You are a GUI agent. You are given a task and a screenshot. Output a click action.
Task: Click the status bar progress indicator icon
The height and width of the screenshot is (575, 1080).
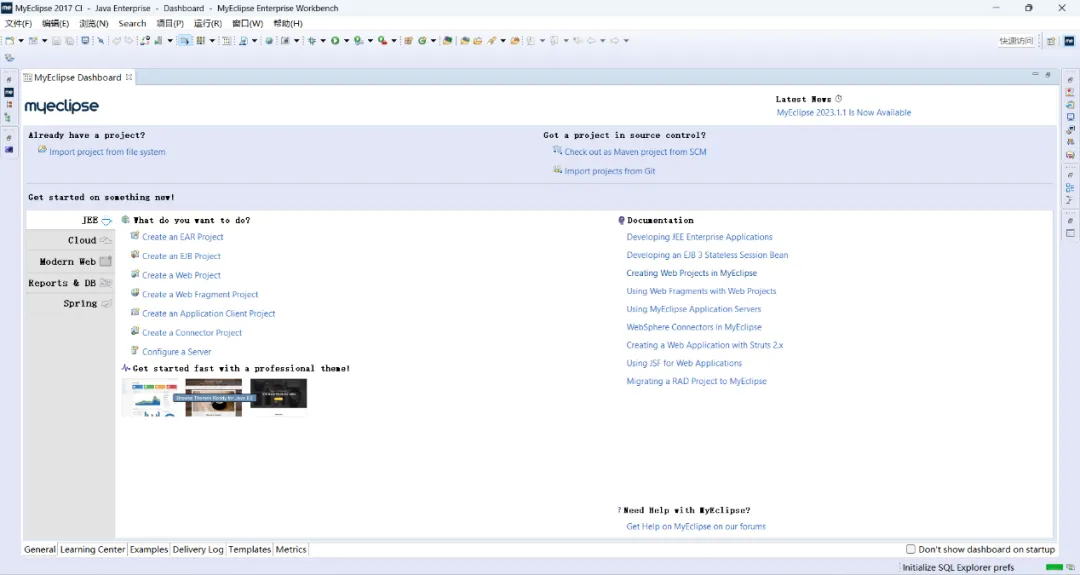(1070, 567)
